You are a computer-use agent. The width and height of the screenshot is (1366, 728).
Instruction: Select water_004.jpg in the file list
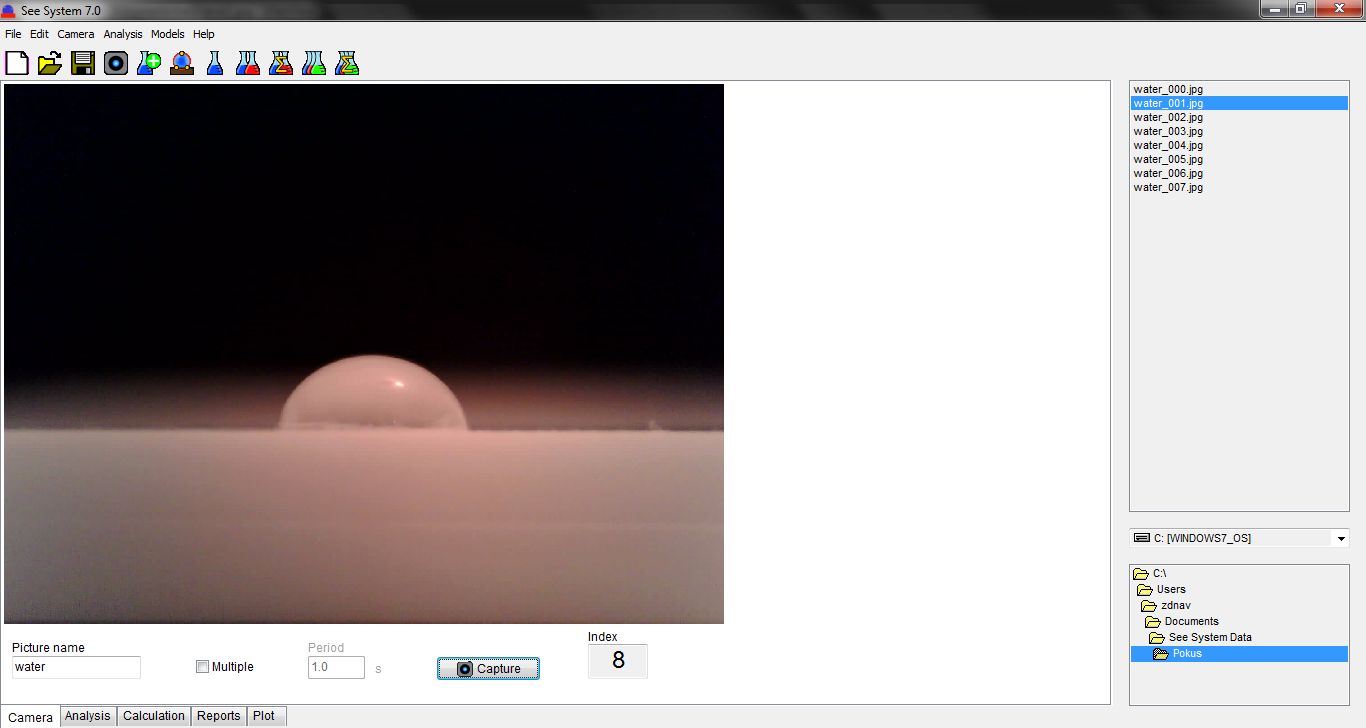pos(1168,145)
